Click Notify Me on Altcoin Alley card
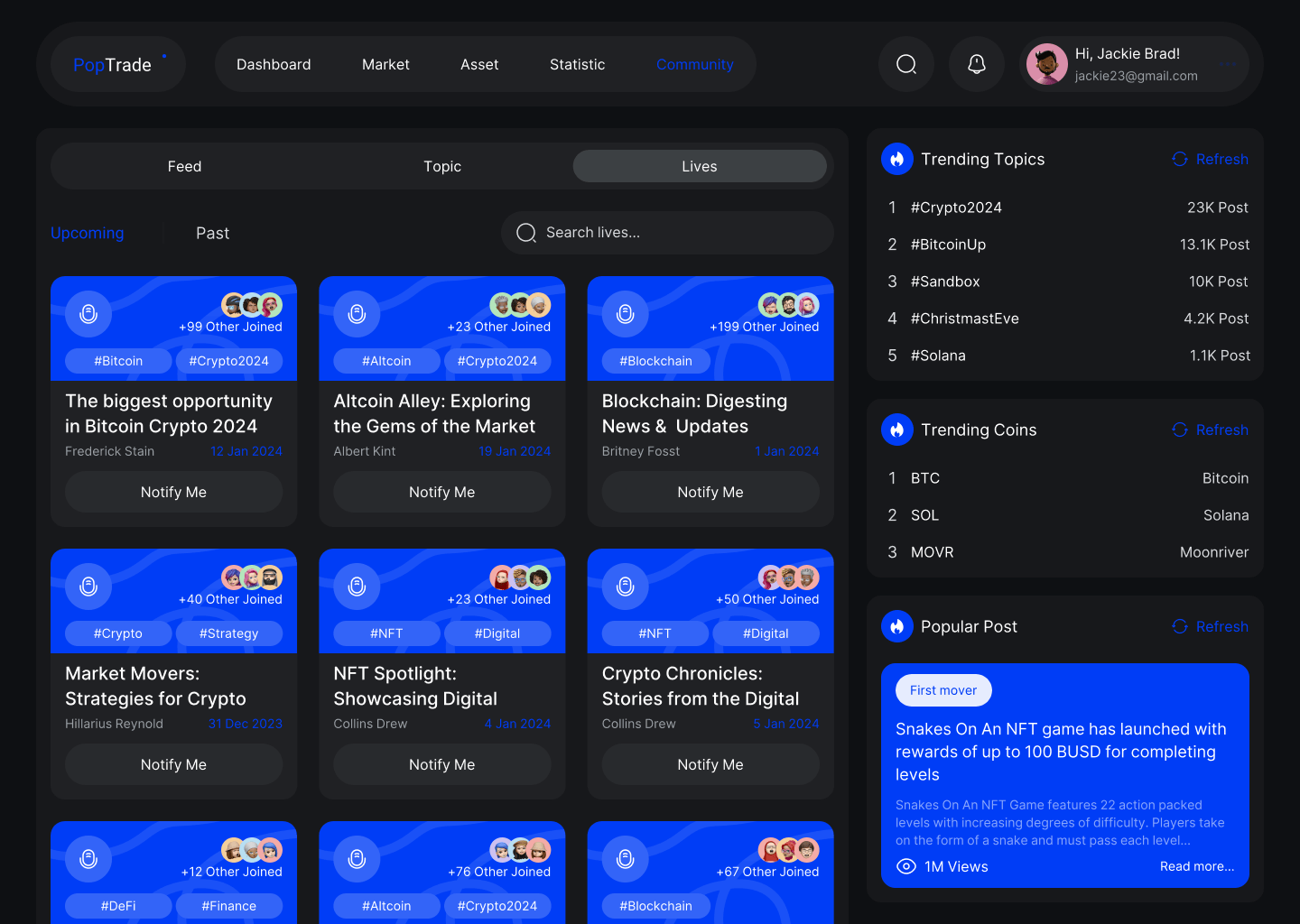 [442, 492]
